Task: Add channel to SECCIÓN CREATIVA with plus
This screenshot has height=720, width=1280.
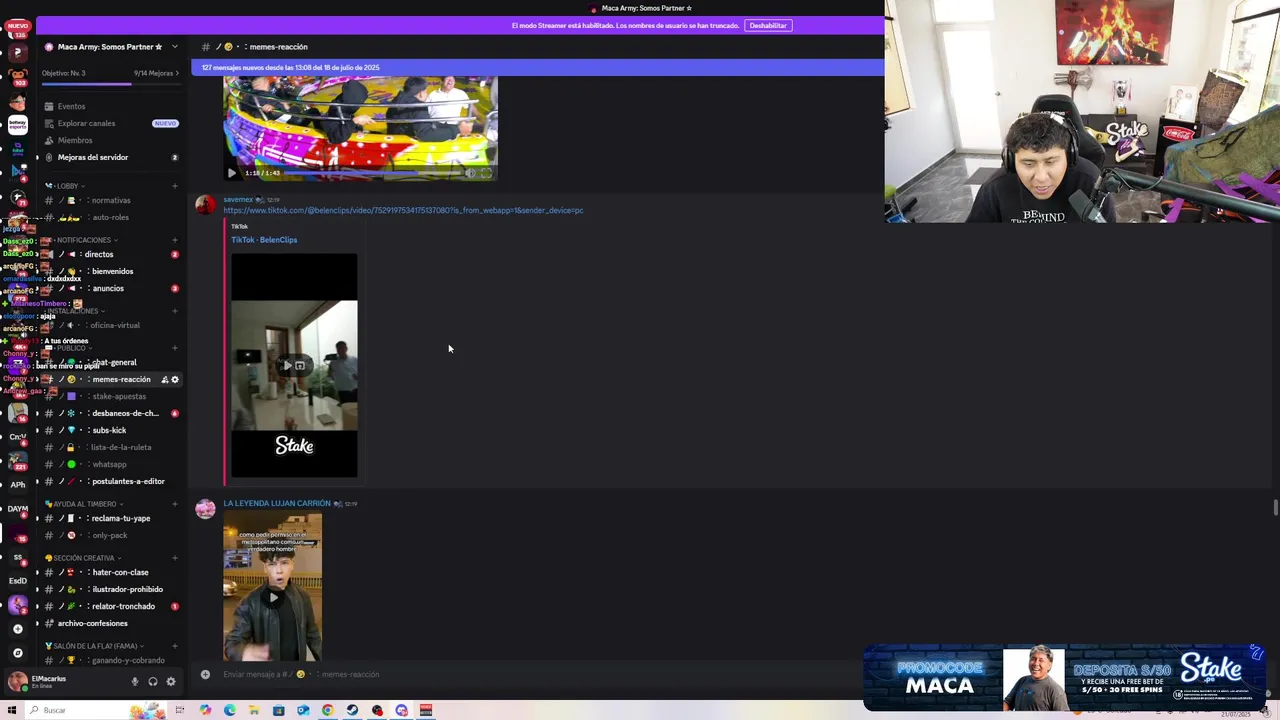Action: pyautogui.click(x=174, y=558)
